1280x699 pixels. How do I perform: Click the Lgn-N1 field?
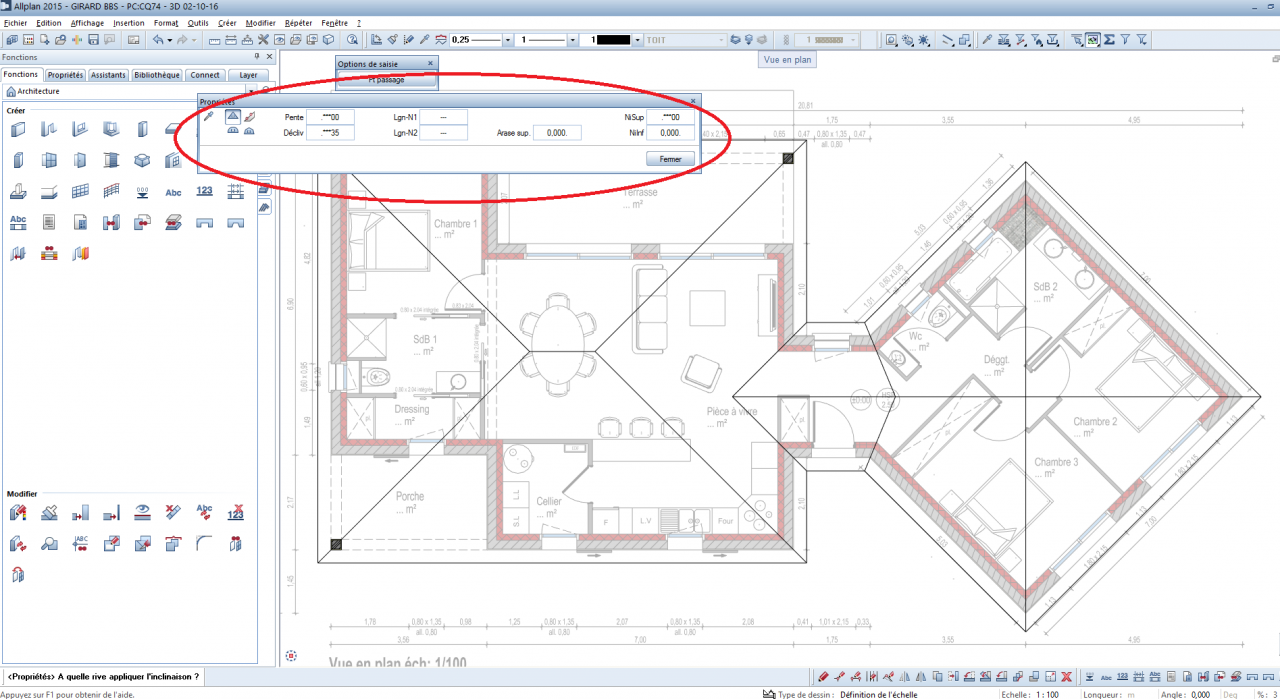point(443,117)
